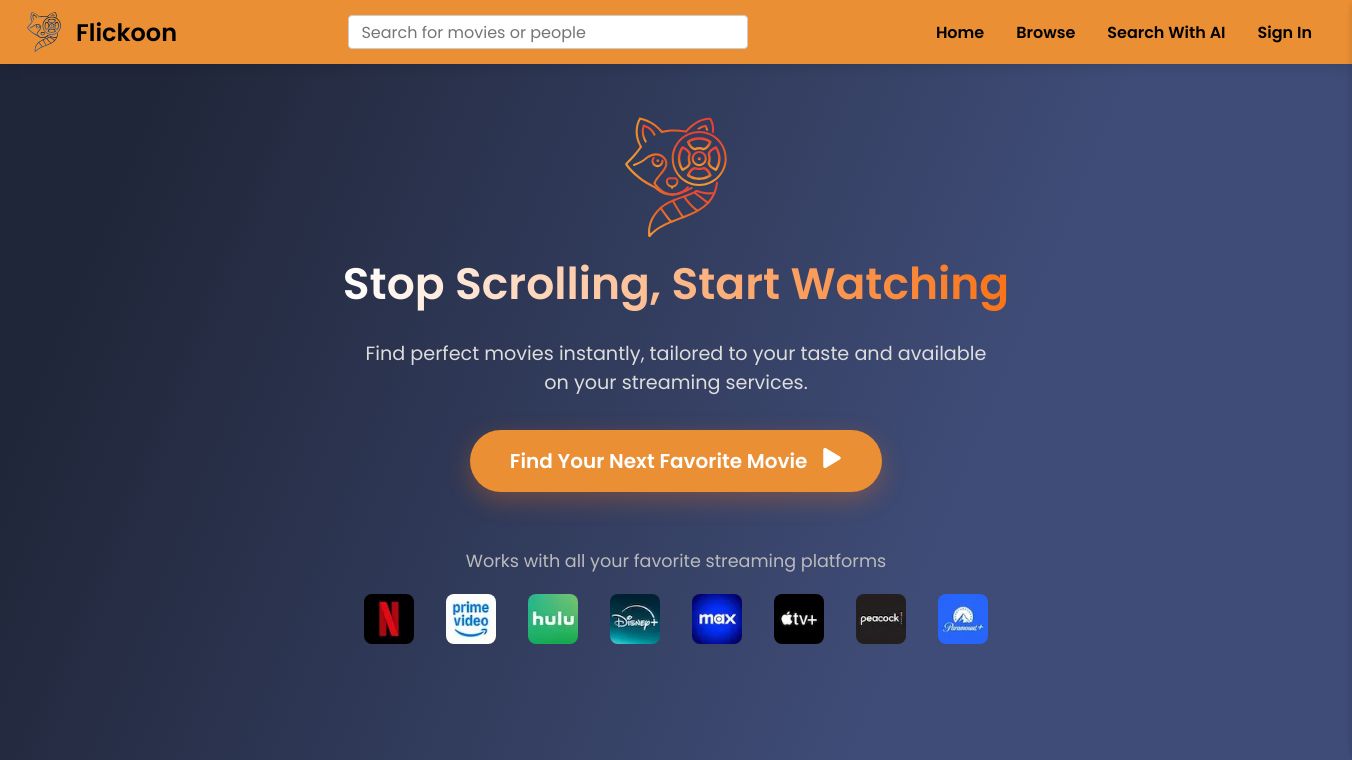Click the Netflix platform icon
The width and height of the screenshot is (1352, 760).
coord(389,619)
